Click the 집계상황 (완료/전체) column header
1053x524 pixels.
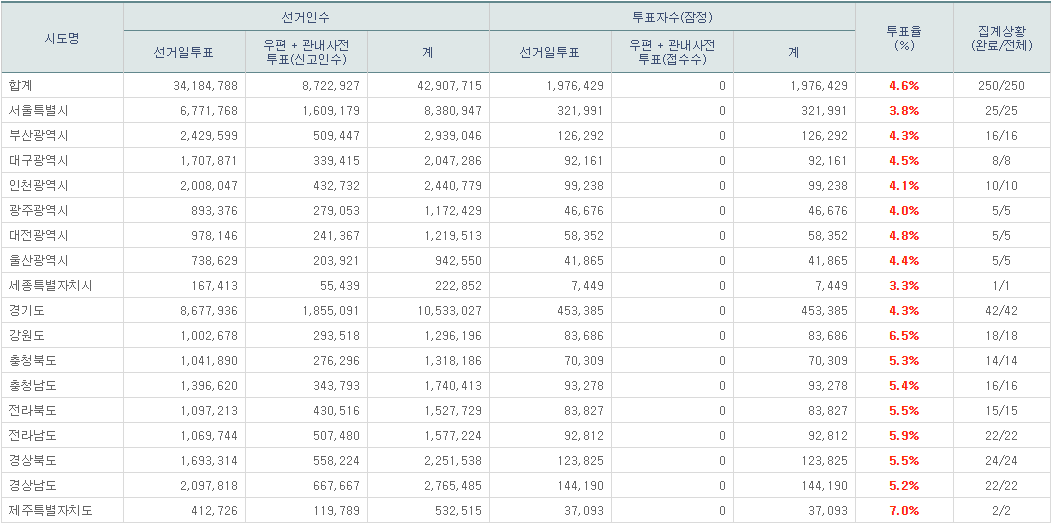(x=1001, y=38)
